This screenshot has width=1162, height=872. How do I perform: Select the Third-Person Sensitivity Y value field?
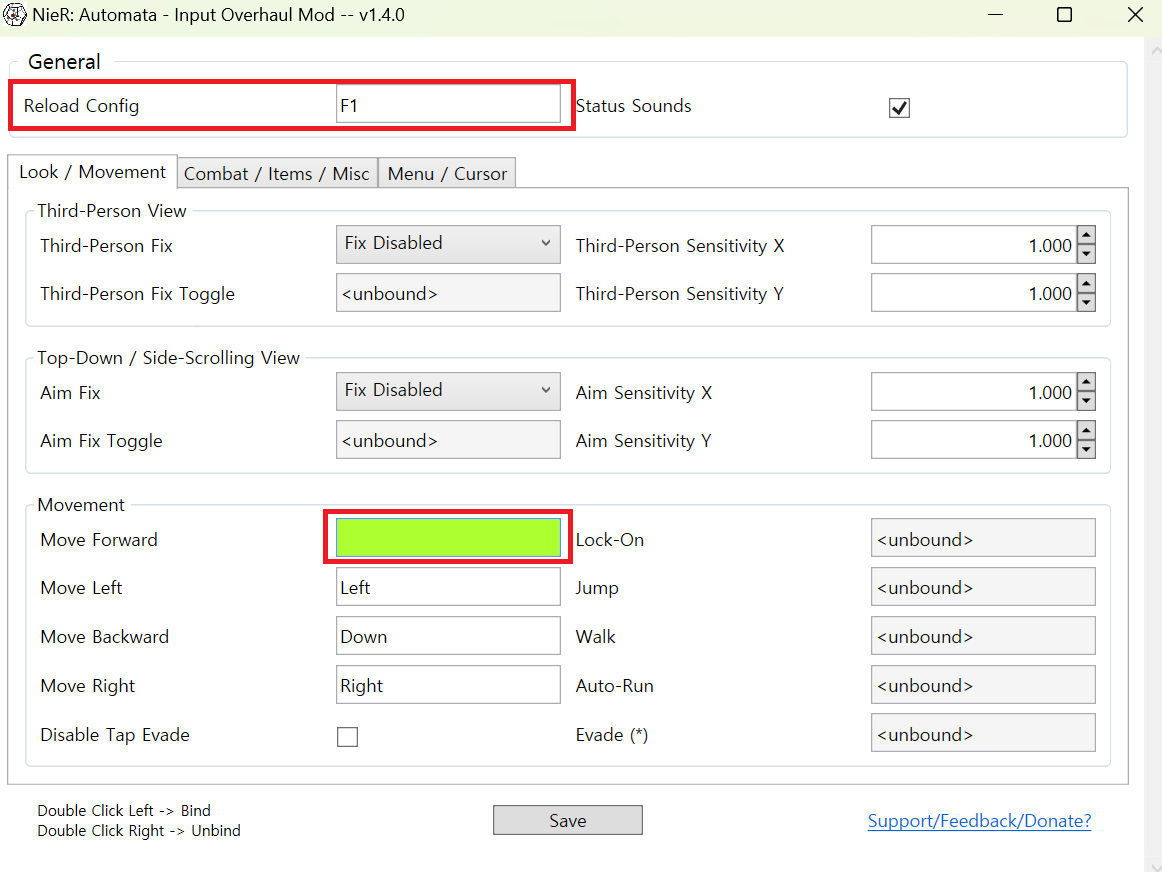tap(973, 293)
